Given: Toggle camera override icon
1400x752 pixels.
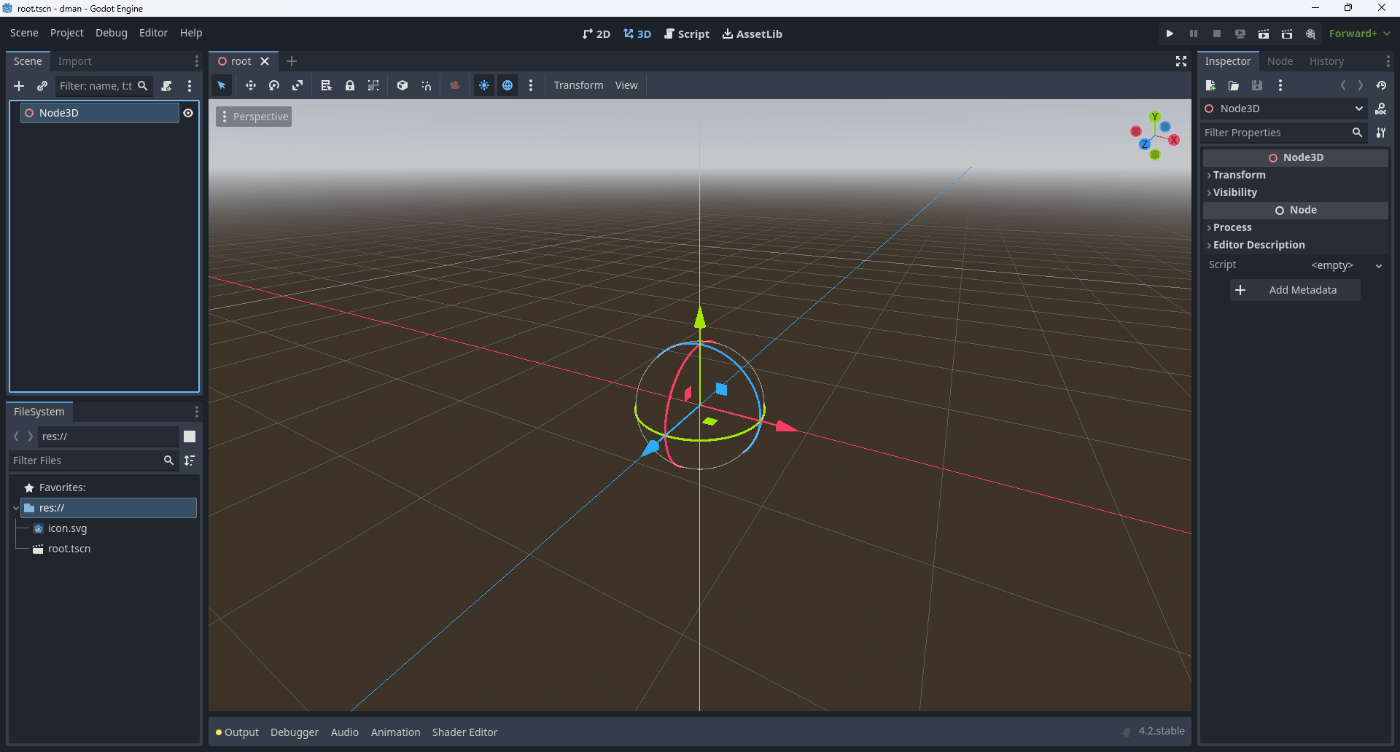Looking at the screenshot, I should click(455, 85).
